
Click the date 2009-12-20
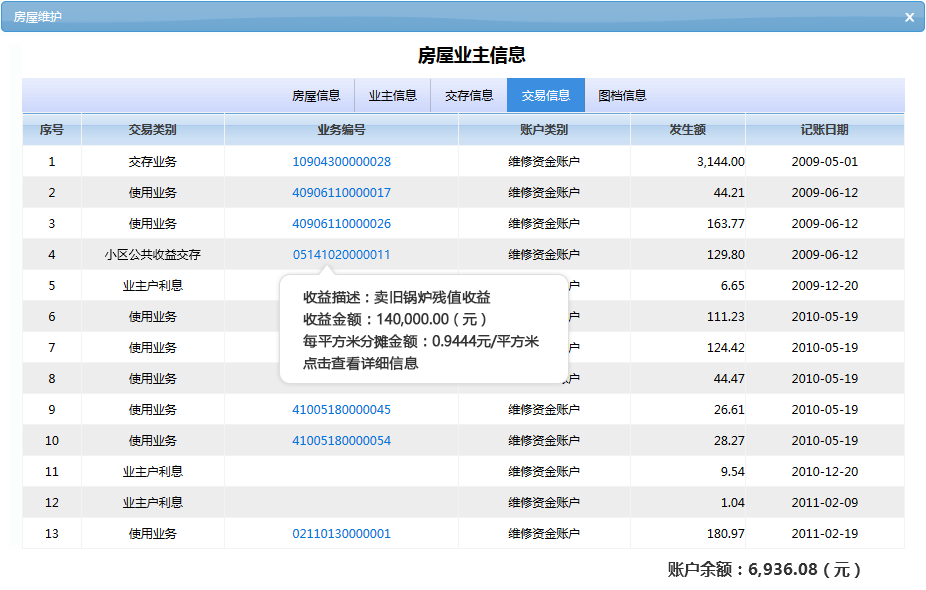824,286
